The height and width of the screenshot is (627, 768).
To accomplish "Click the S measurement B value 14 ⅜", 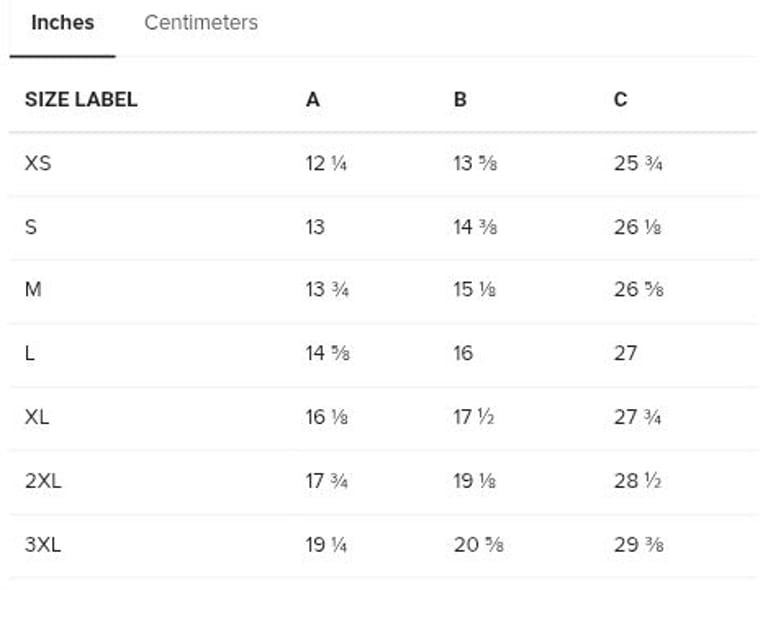I will pos(475,227).
